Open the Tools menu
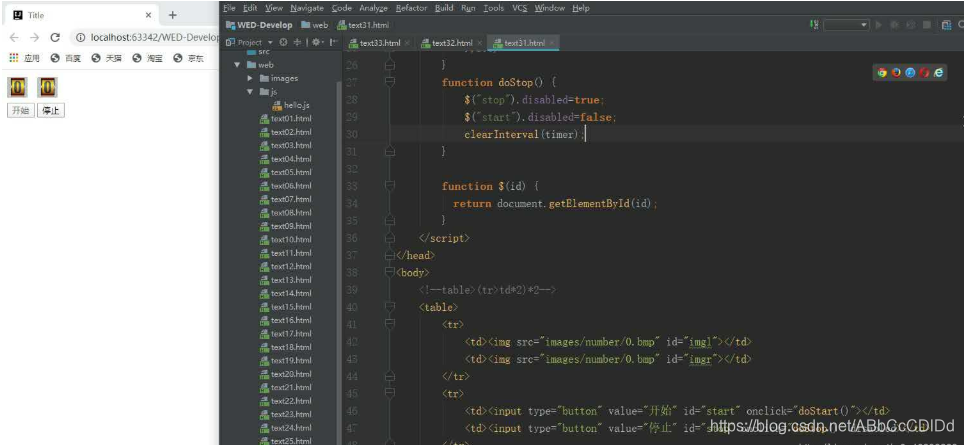 pyautogui.click(x=494, y=8)
